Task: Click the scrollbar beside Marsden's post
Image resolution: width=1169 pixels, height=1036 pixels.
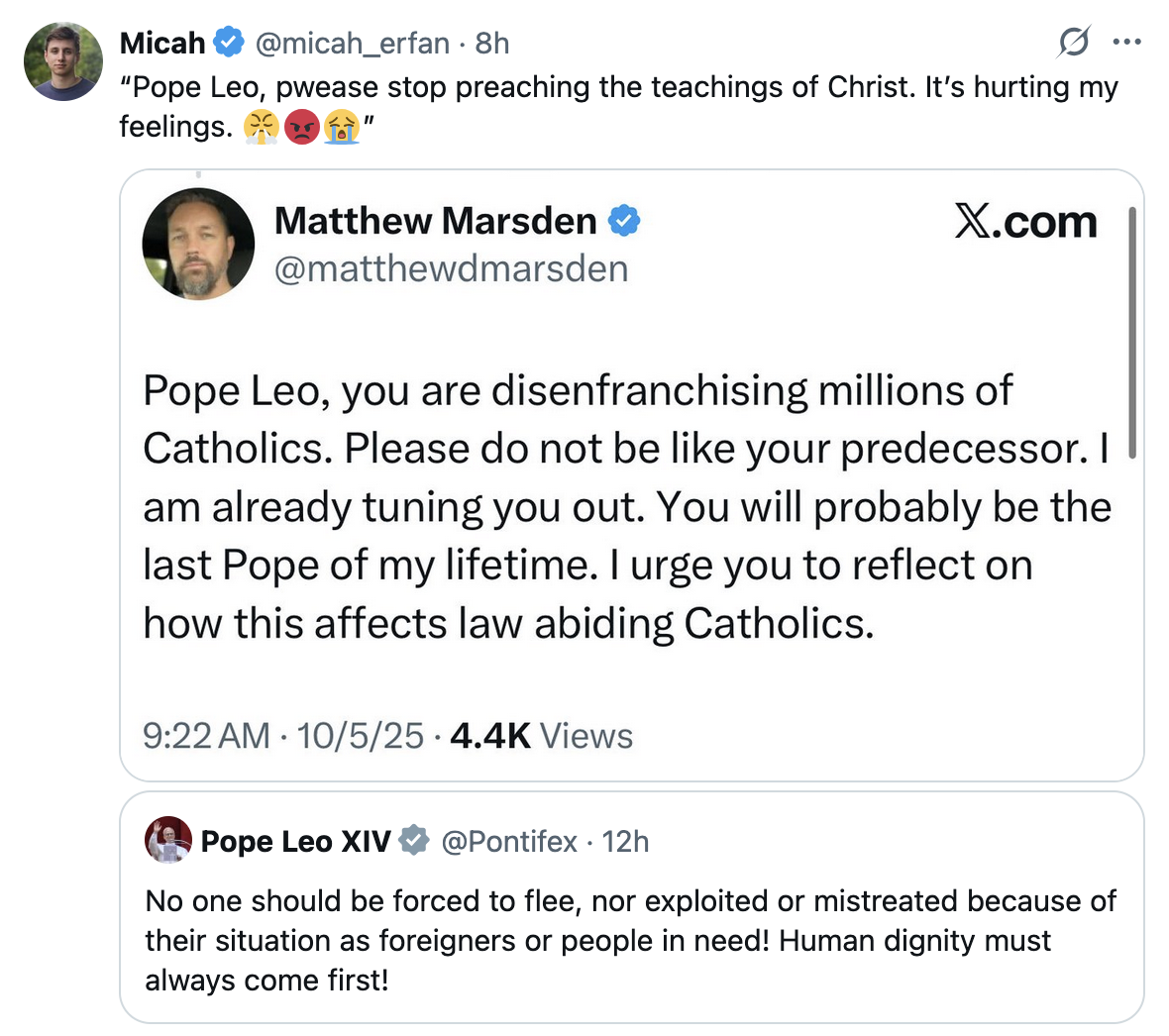Action: tap(1131, 332)
